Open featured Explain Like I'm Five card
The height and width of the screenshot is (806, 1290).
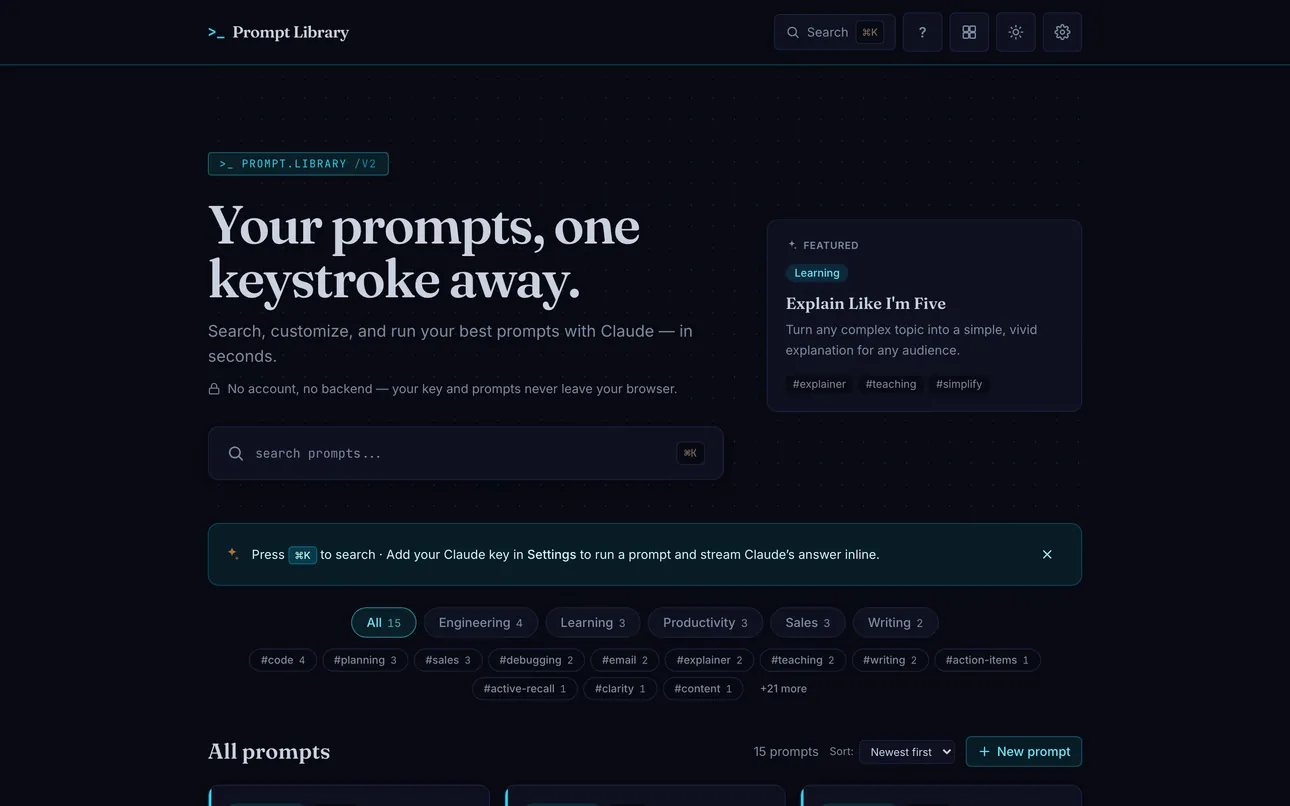click(x=924, y=315)
